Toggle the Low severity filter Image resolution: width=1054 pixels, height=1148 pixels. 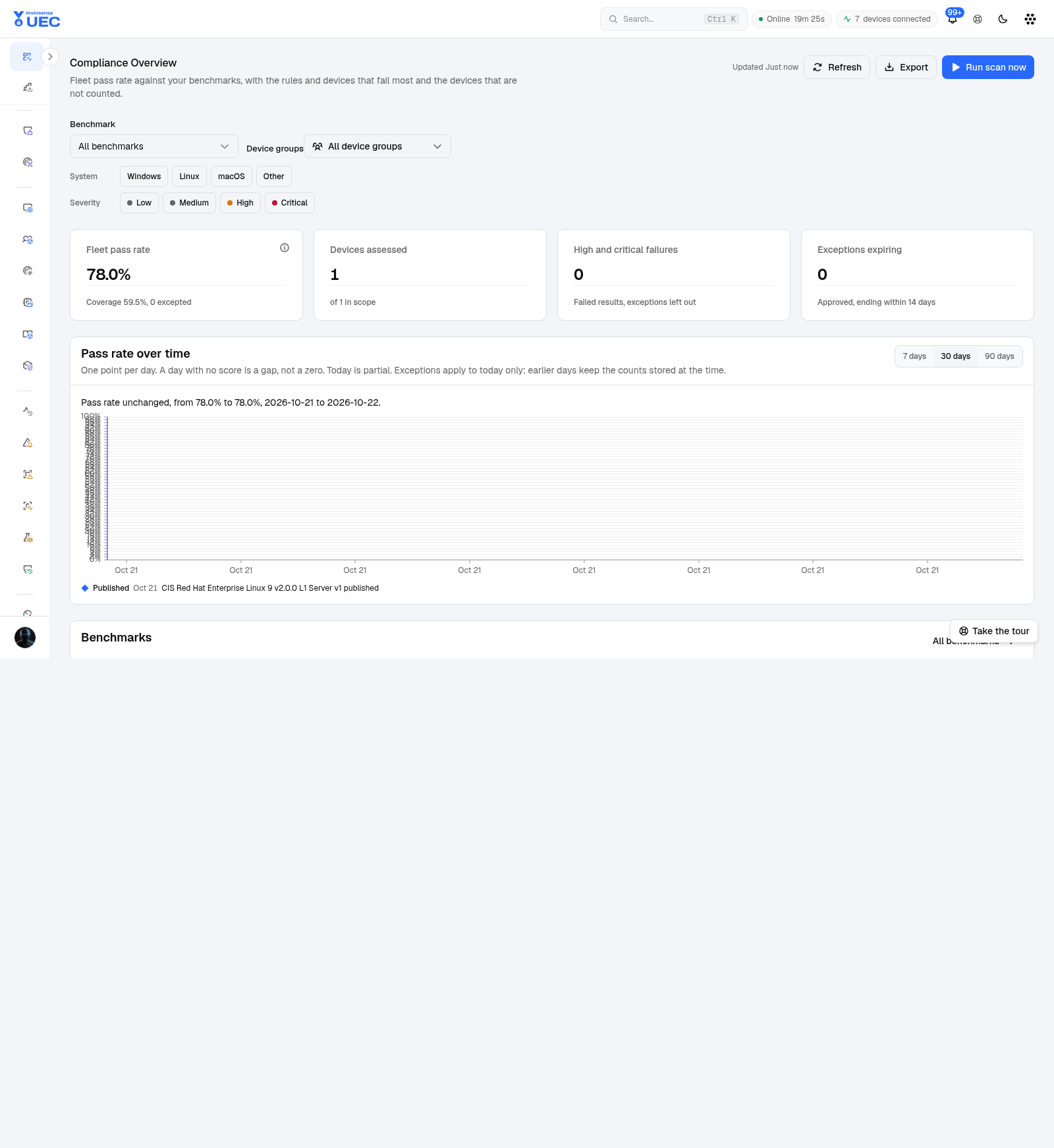click(139, 203)
